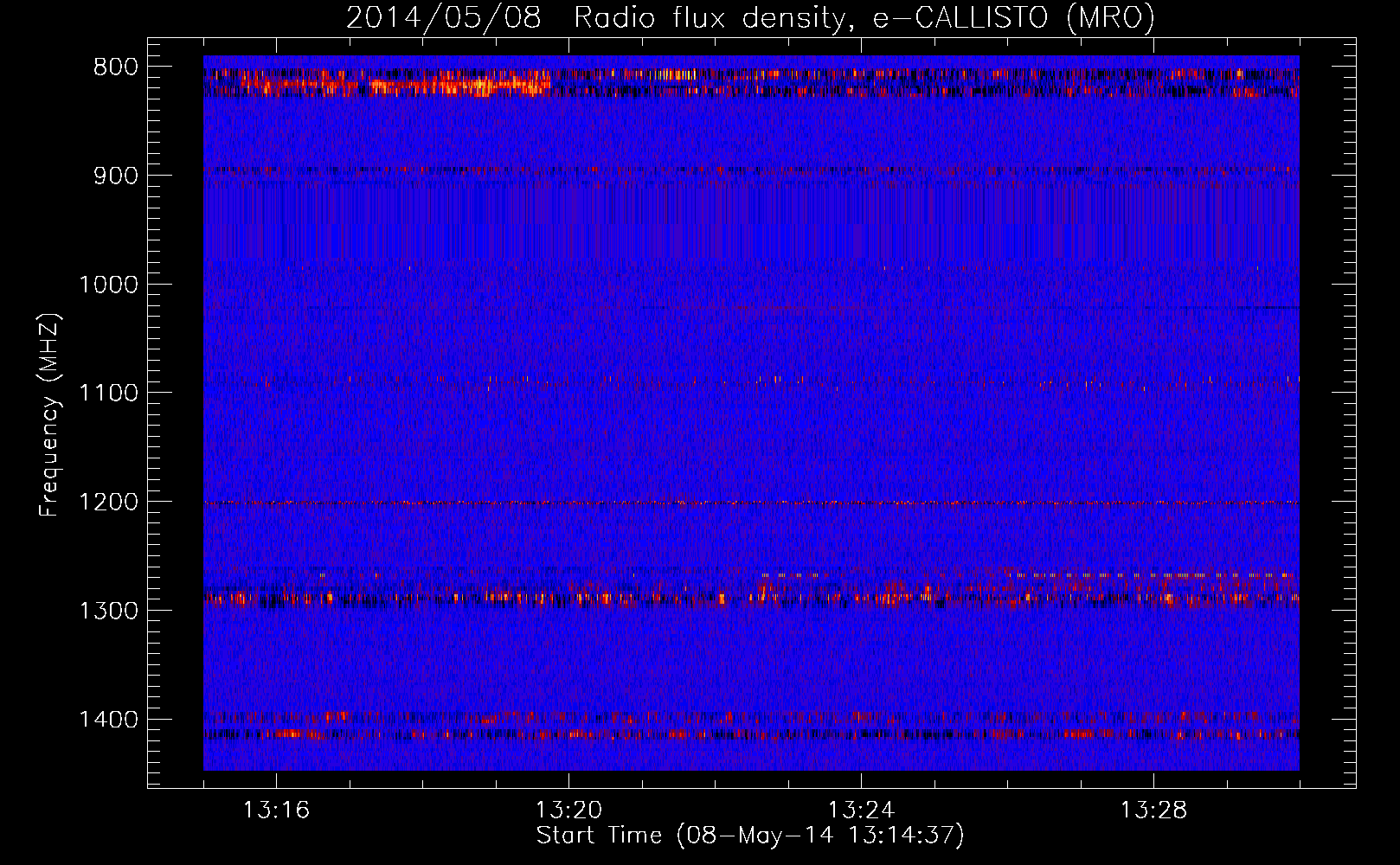Click the 1400 frequency tick label
The image size is (1400, 865).
(x=109, y=720)
